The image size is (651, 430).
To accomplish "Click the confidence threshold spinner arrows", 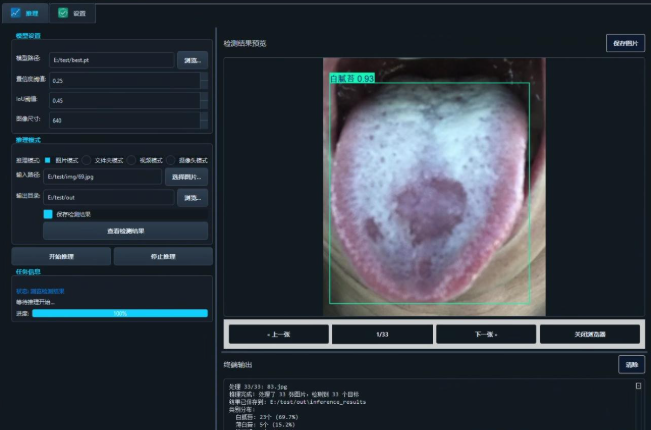I will 204,80.
